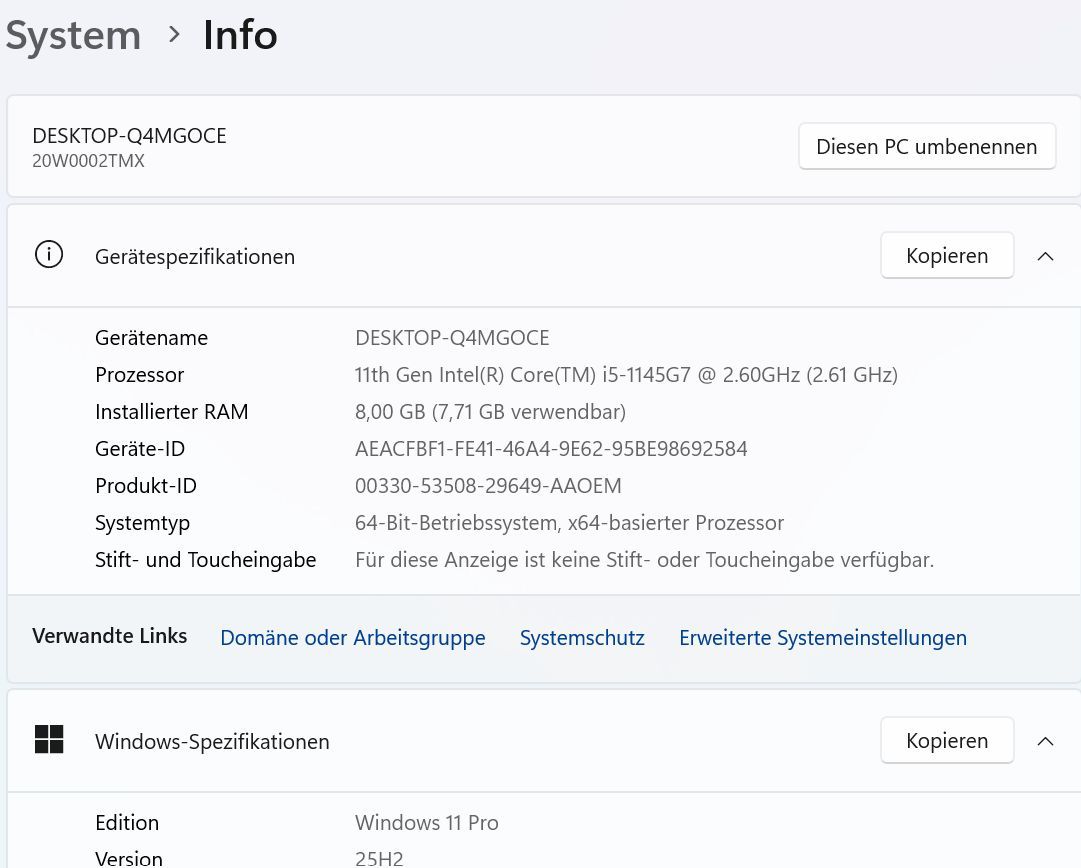The image size is (1081, 868).
Task: Open the Domäne oder Arbeitsgruppe link
Action: [x=352, y=638]
